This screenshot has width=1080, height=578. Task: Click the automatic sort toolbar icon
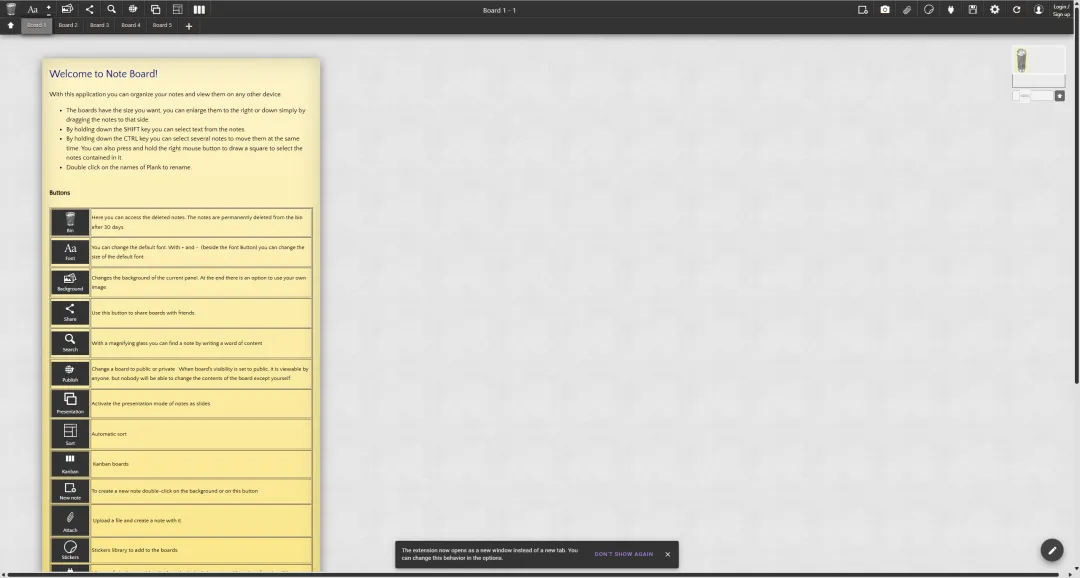tap(177, 10)
